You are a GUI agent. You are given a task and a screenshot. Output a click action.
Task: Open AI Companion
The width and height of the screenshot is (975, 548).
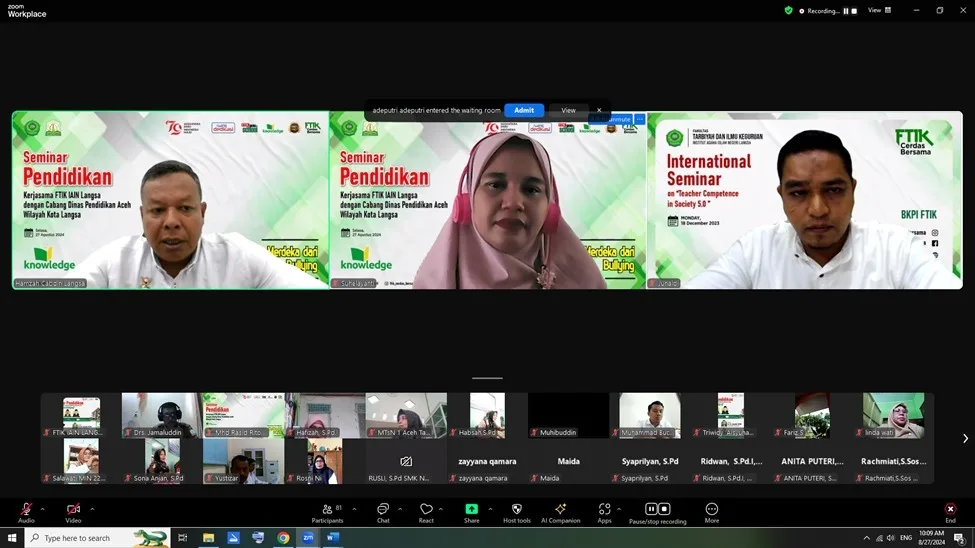(560, 513)
